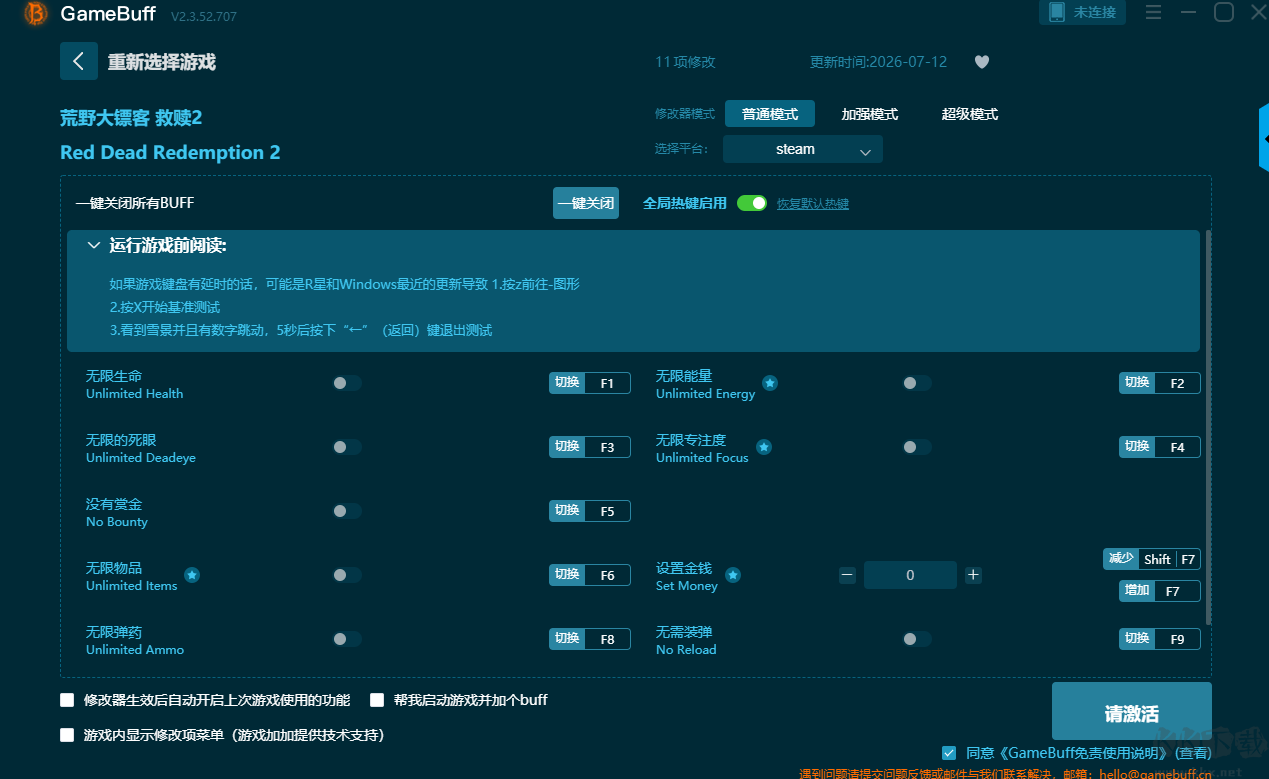Click the star badge next to Unlimited Items
Screen dimensions: 1269x779
(x=192, y=575)
